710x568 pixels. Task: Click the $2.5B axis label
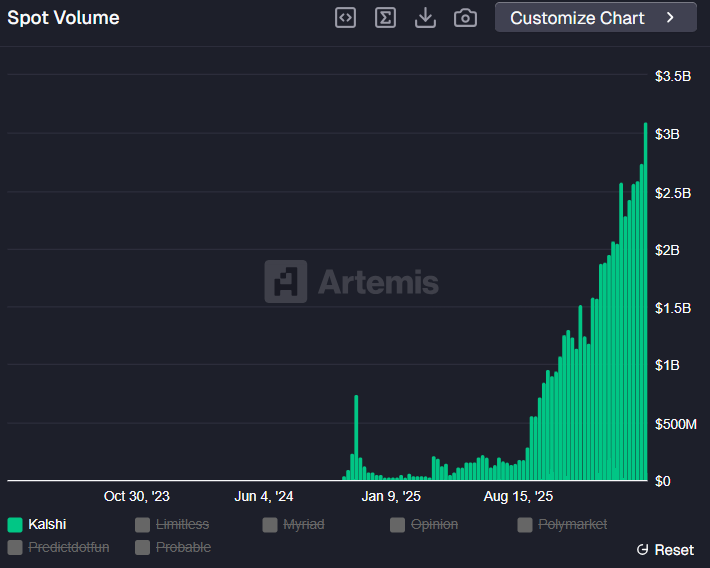click(x=673, y=193)
